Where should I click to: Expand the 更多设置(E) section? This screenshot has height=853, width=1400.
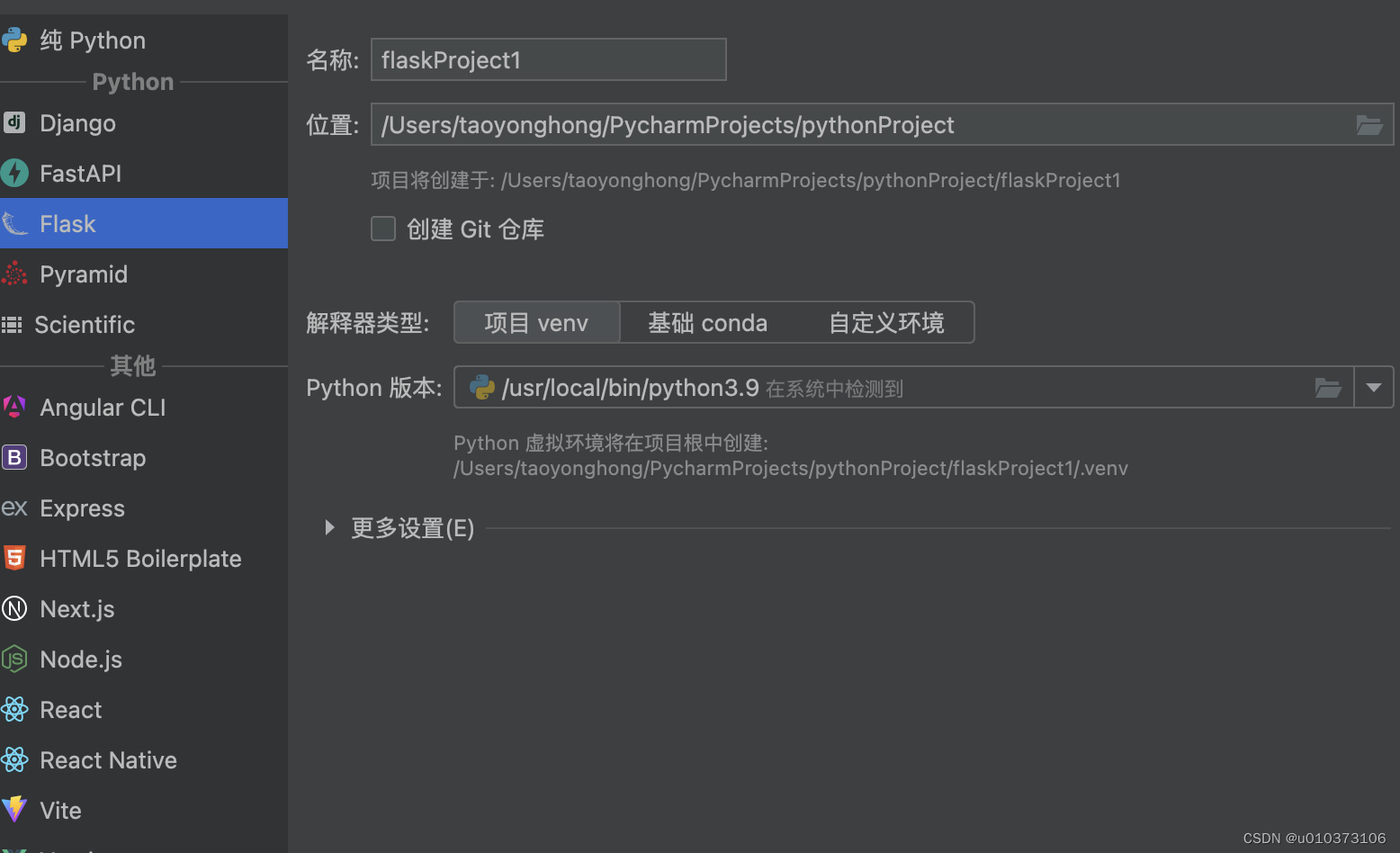tap(329, 527)
